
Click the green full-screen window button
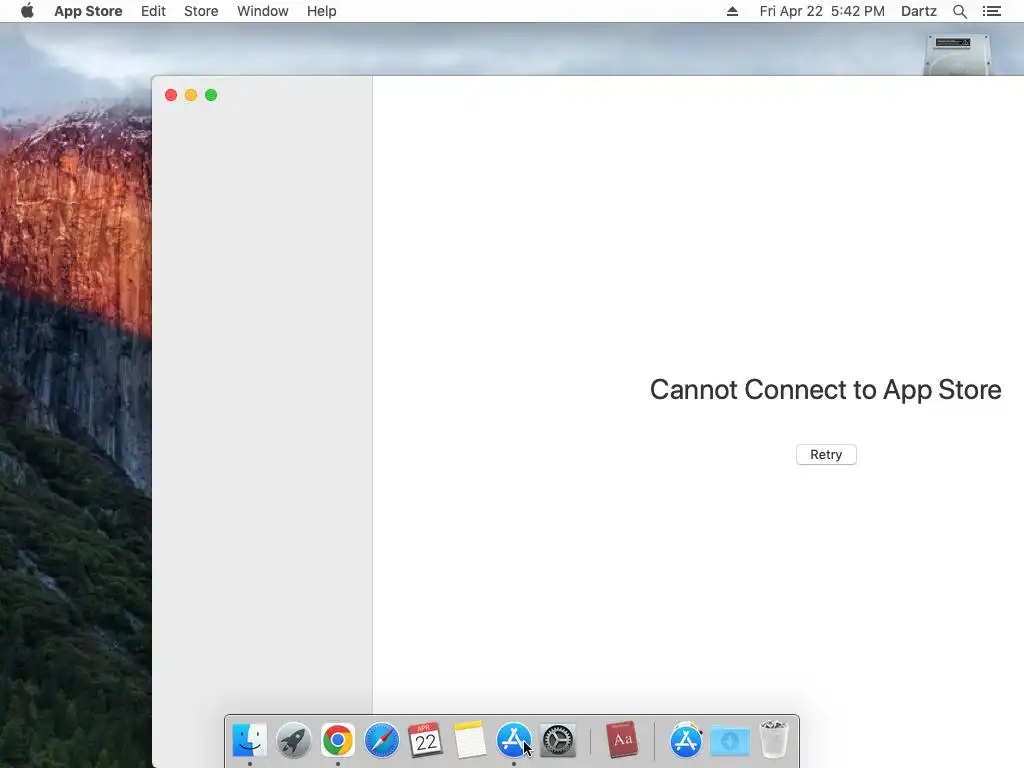pyautogui.click(x=211, y=95)
